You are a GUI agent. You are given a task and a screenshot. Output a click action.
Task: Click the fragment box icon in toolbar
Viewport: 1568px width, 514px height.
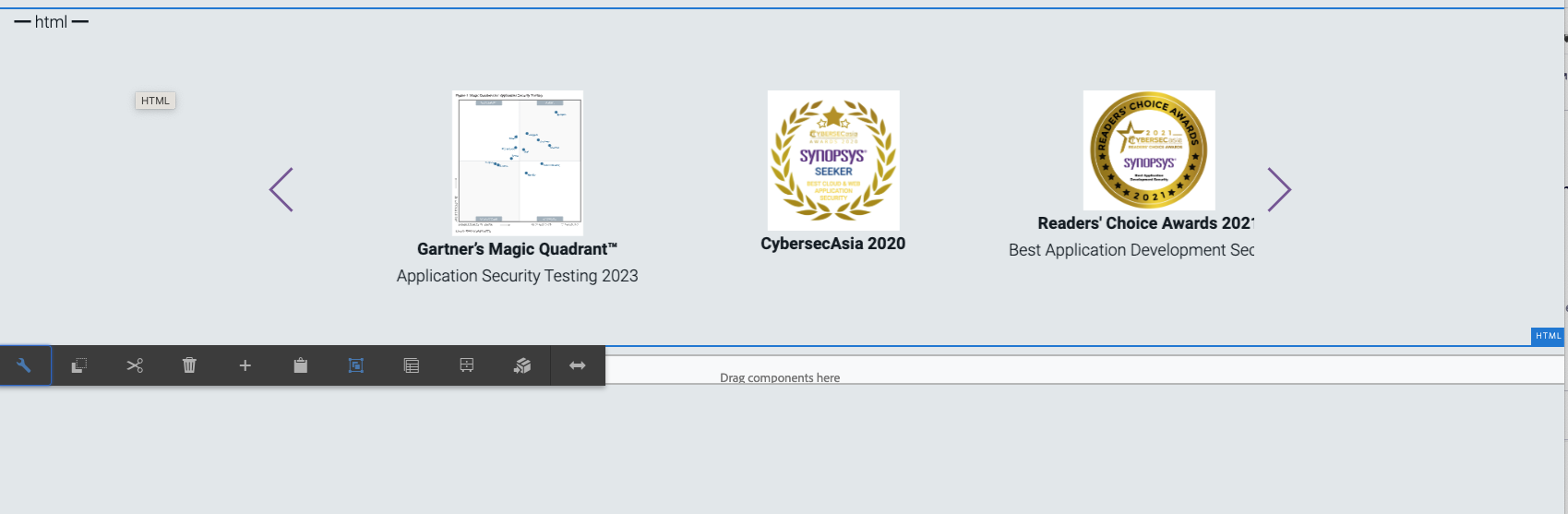tap(522, 365)
